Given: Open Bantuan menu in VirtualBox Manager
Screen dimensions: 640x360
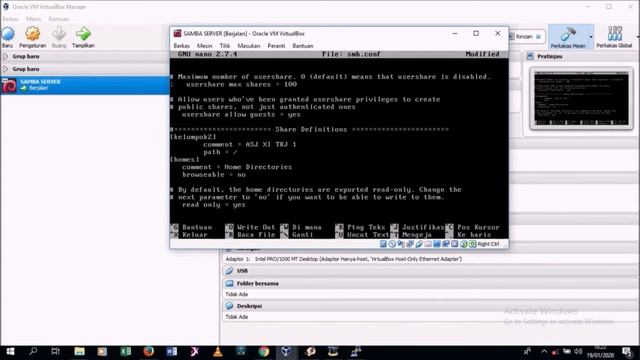Looking at the screenshot, I should 59,19.
